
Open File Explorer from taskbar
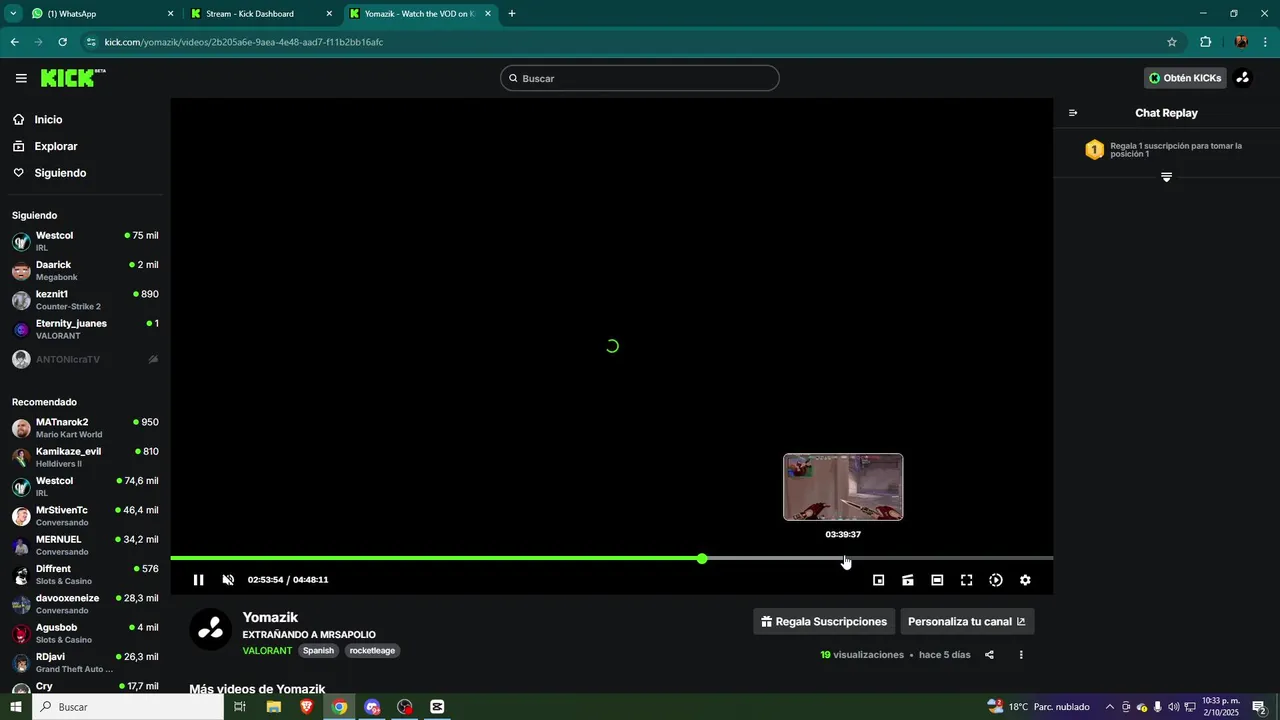point(273,707)
